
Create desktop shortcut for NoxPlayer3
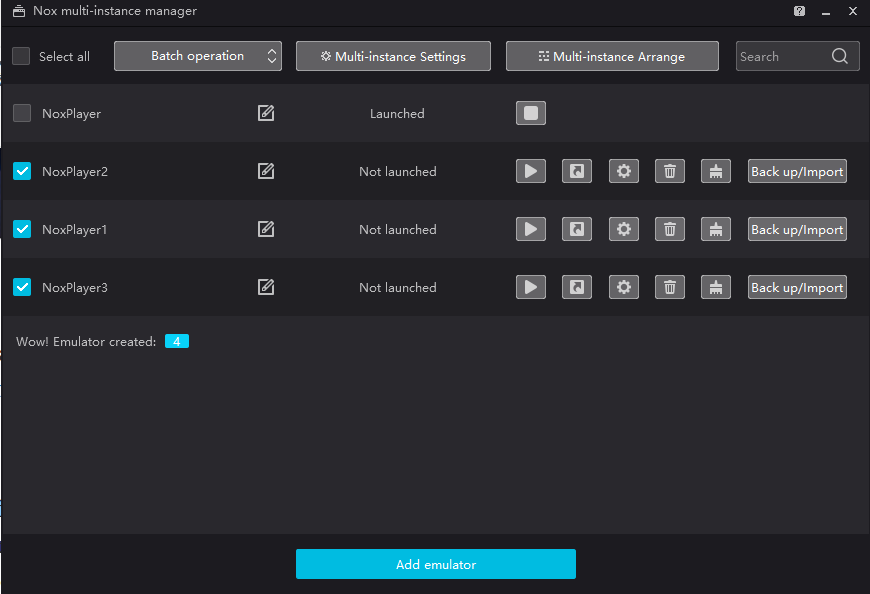pos(576,287)
